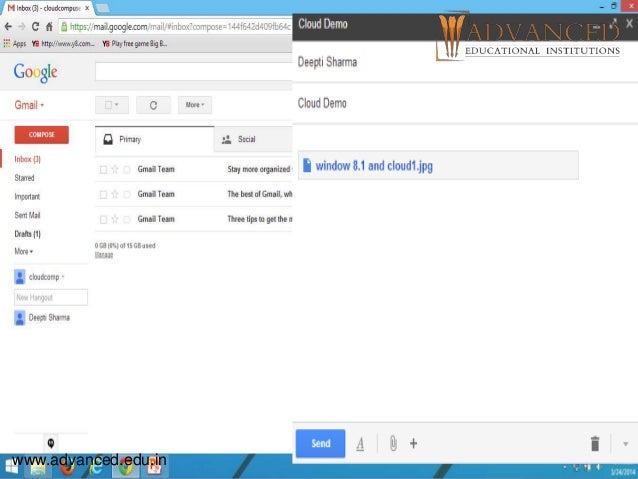
Task: Click into the Gmail search box
Action: [x=194, y=72]
